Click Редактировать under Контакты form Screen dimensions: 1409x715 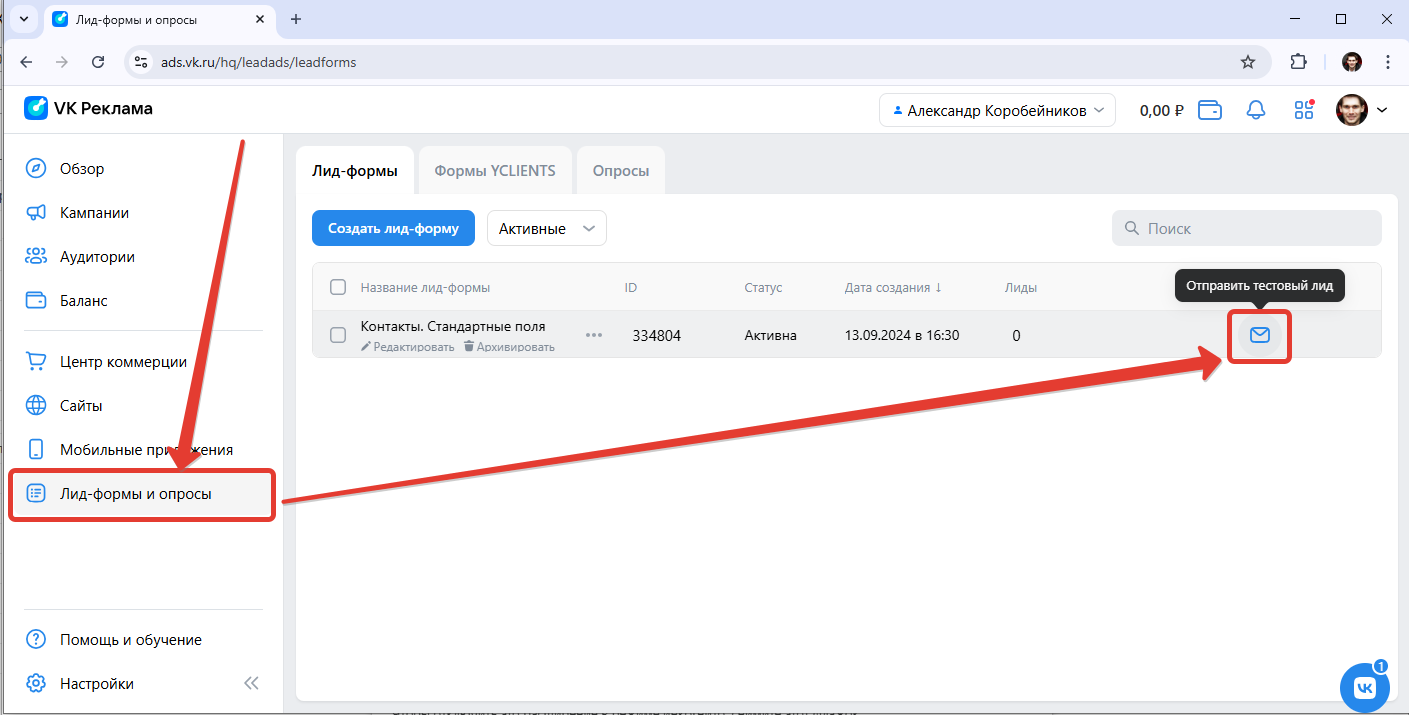408,347
